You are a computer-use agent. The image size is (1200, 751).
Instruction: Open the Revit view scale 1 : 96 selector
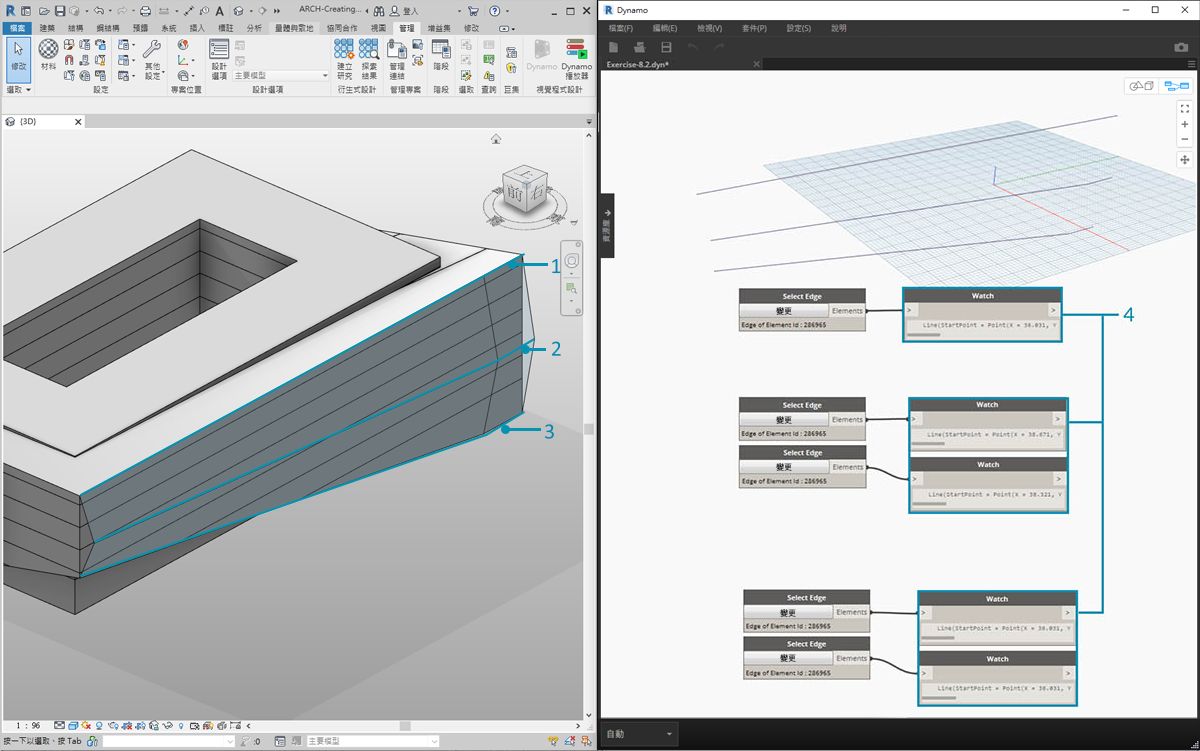click(x=29, y=725)
